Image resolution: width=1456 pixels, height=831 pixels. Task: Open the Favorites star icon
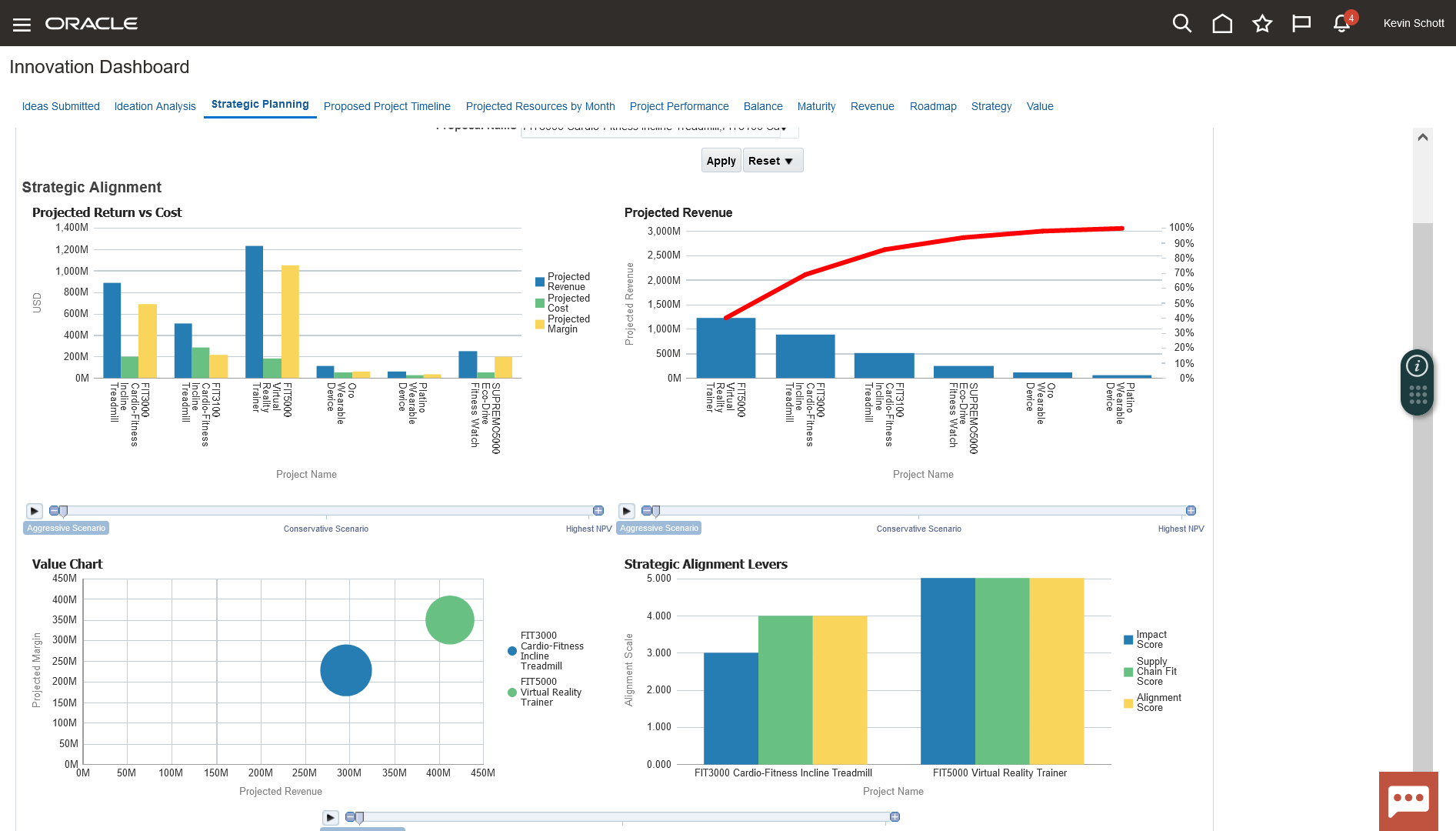pyautogui.click(x=1261, y=24)
